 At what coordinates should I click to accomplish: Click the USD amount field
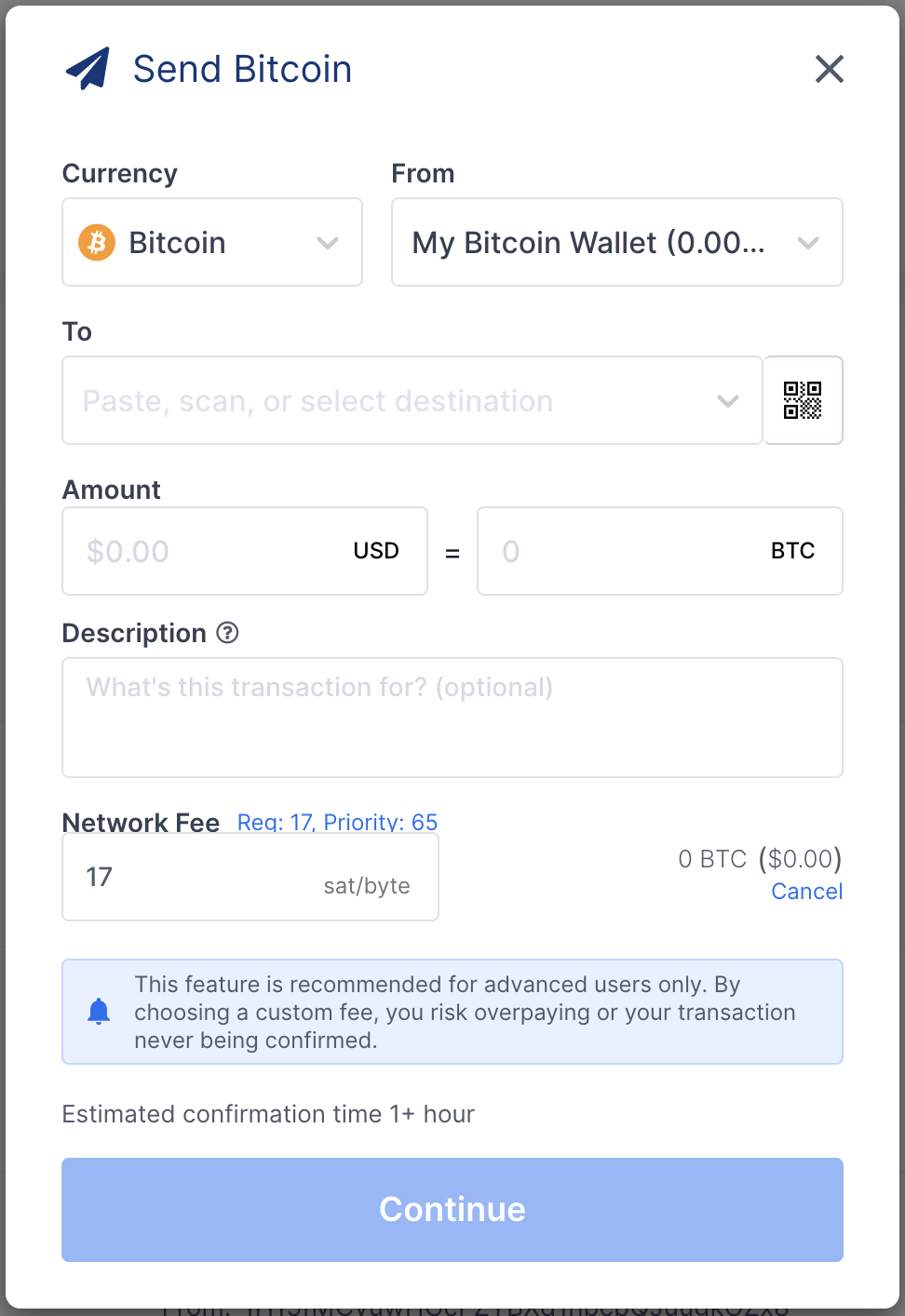click(x=245, y=551)
